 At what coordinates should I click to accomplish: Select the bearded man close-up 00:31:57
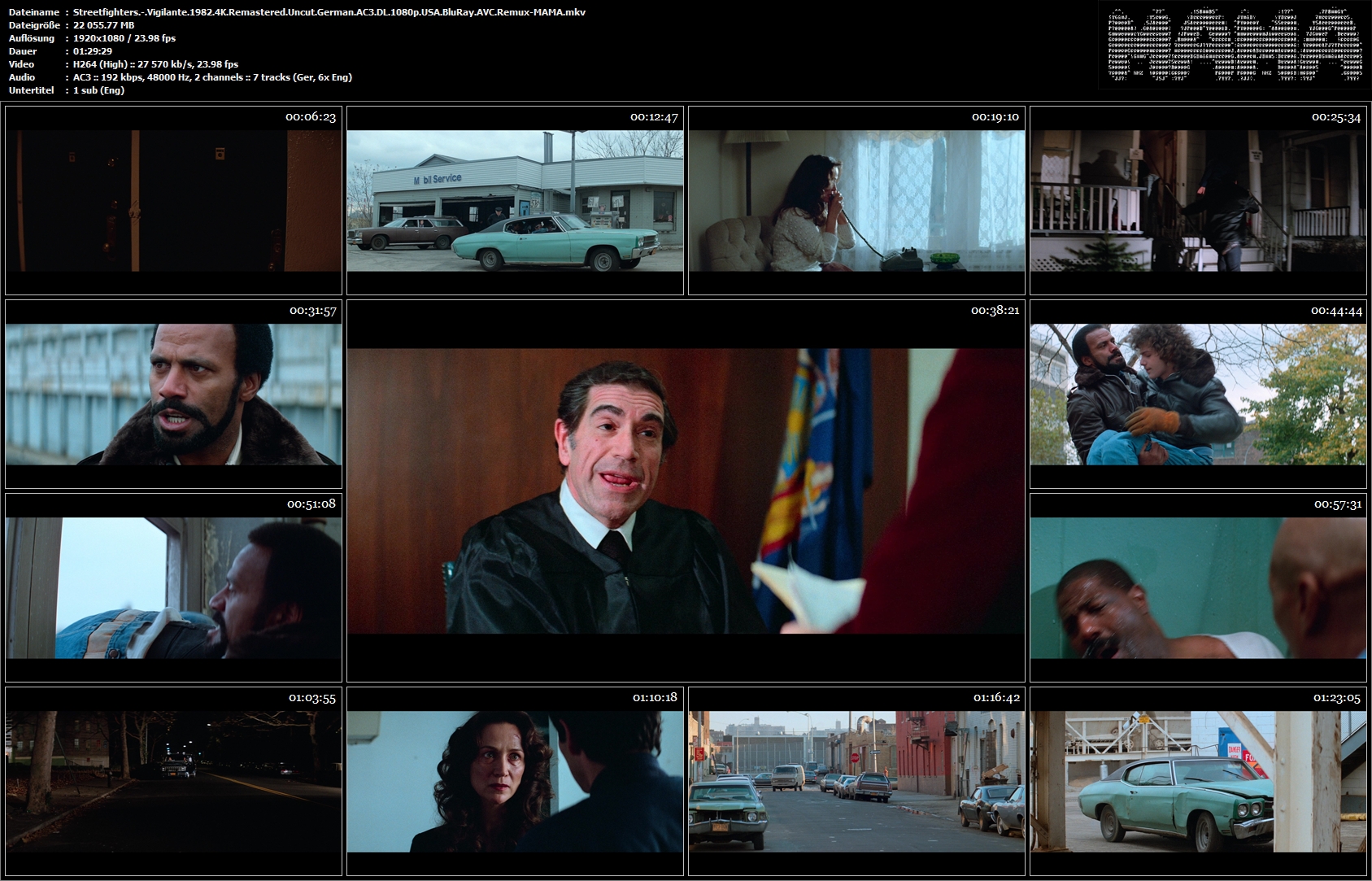pos(173,395)
